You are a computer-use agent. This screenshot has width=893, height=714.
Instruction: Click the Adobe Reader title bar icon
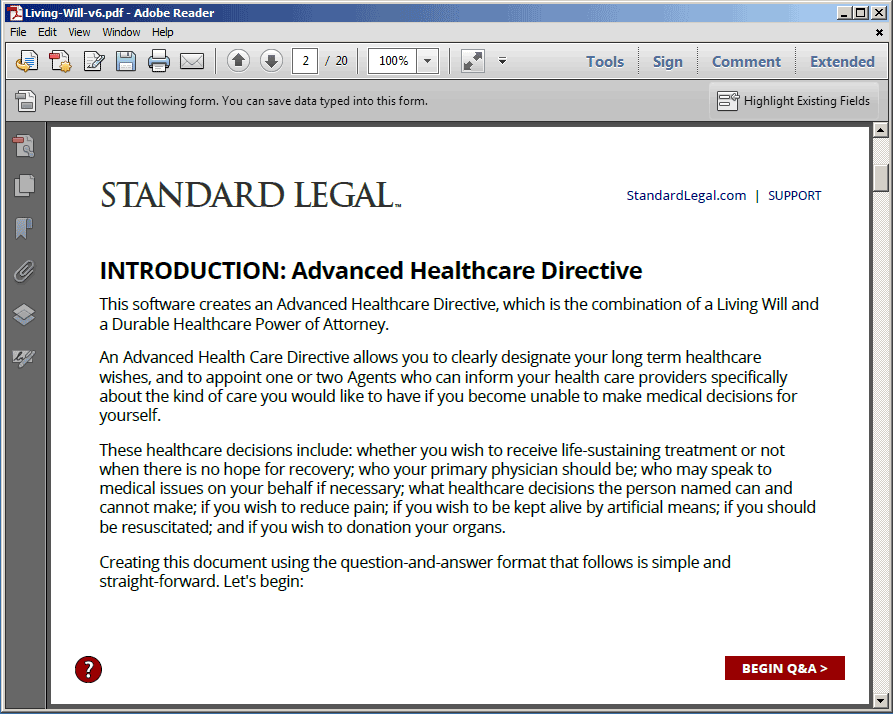coord(15,13)
